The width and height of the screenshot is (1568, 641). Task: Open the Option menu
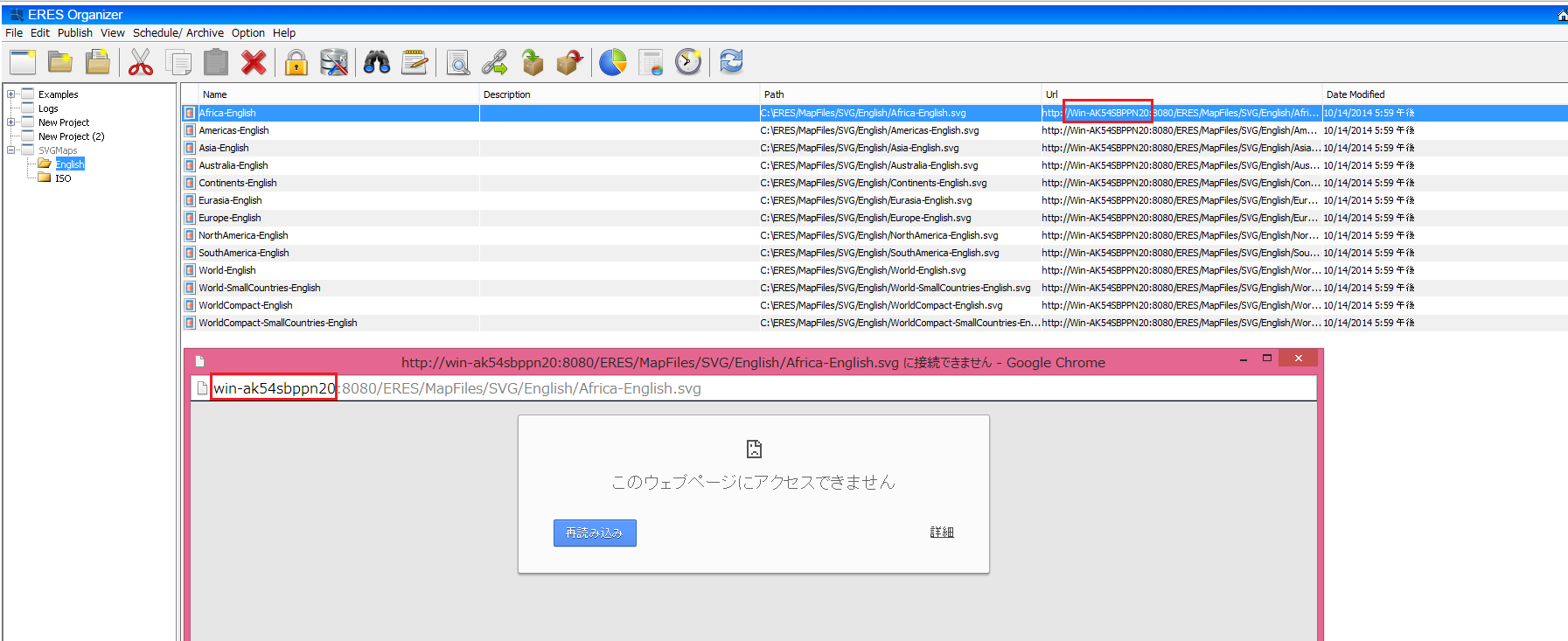248,33
